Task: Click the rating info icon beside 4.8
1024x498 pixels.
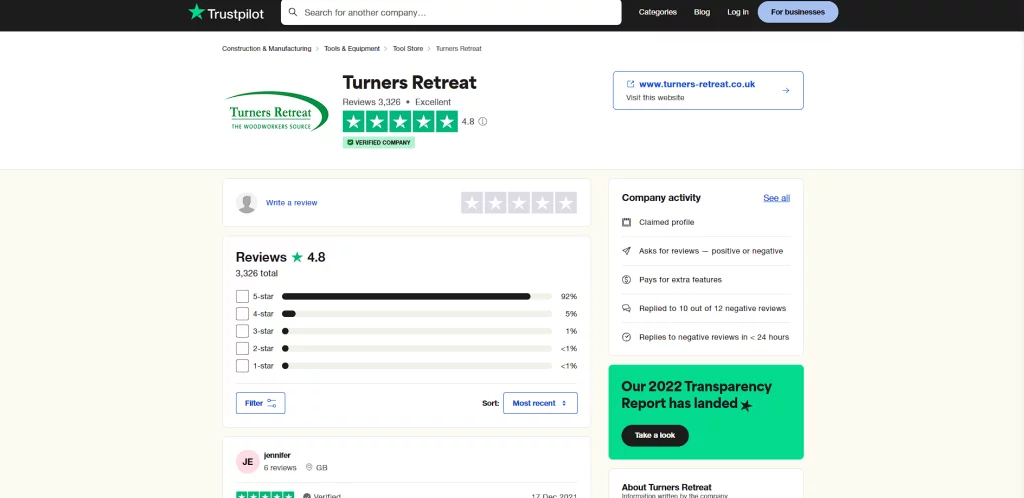Action: click(483, 122)
